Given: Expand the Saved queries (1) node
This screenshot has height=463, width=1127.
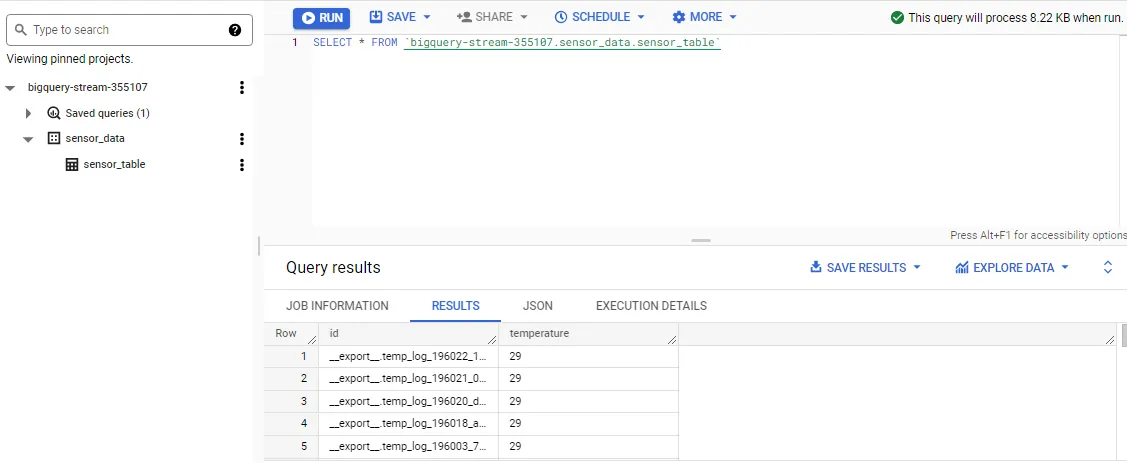Looking at the screenshot, I should coord(29,113).
